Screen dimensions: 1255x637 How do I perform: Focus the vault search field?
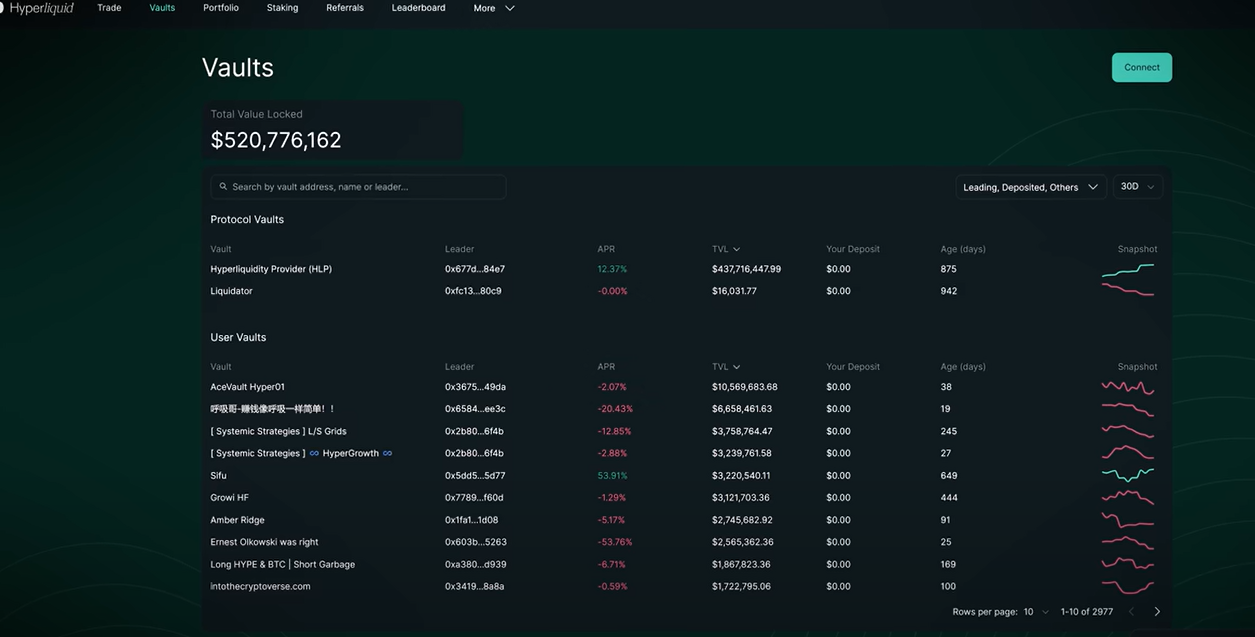point(358,187)
